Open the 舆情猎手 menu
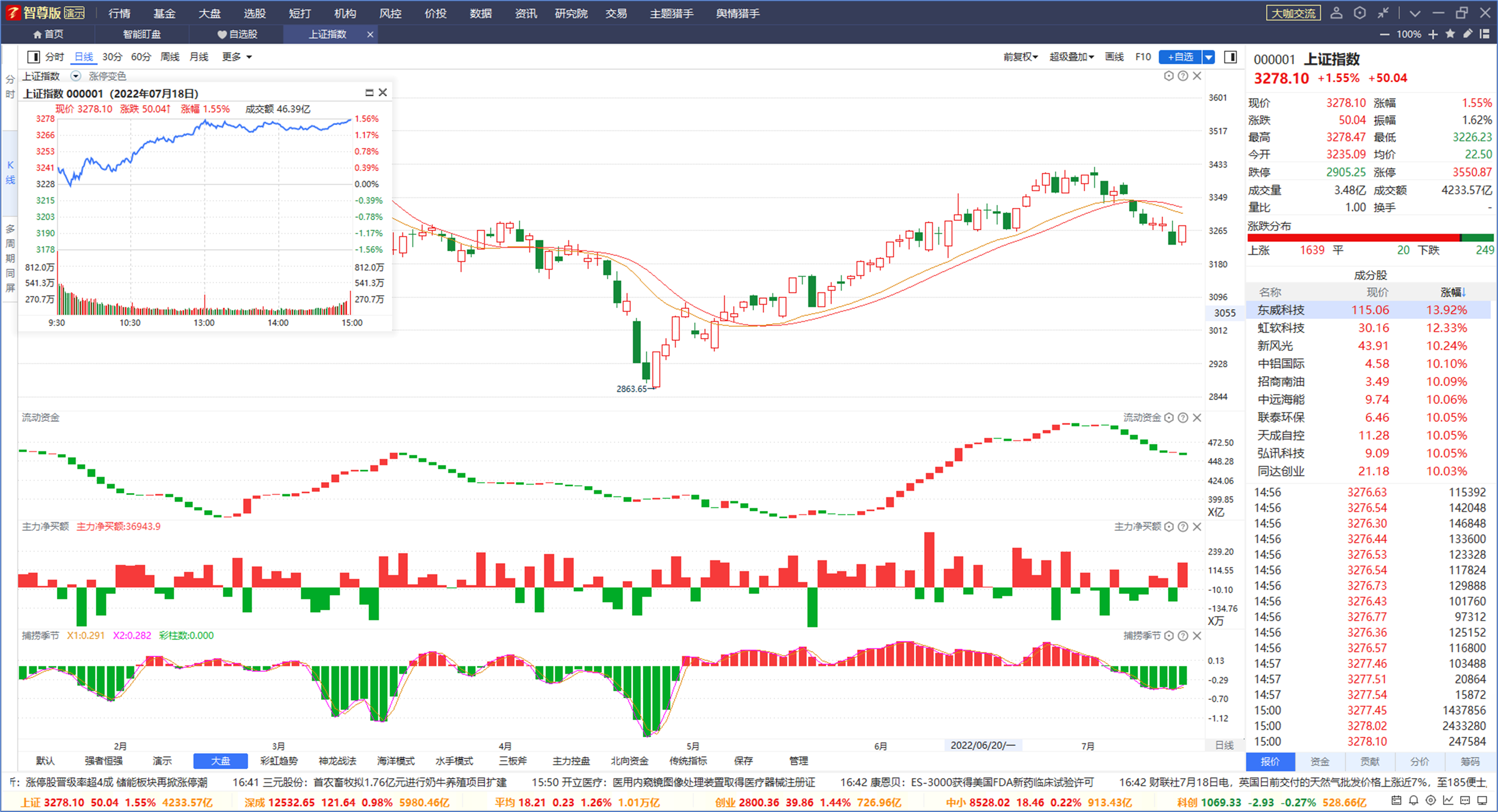This screenshot has width=1498, height=812. pos(738,13)
